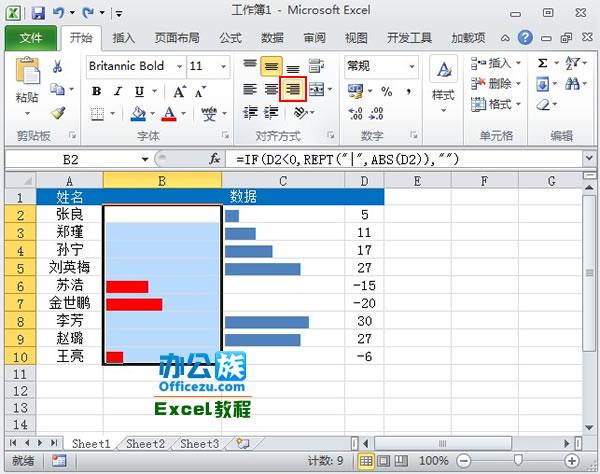Click the Clear eraser icon
The width and height of the screenshot is (600, 474).
tap(543, 104)
